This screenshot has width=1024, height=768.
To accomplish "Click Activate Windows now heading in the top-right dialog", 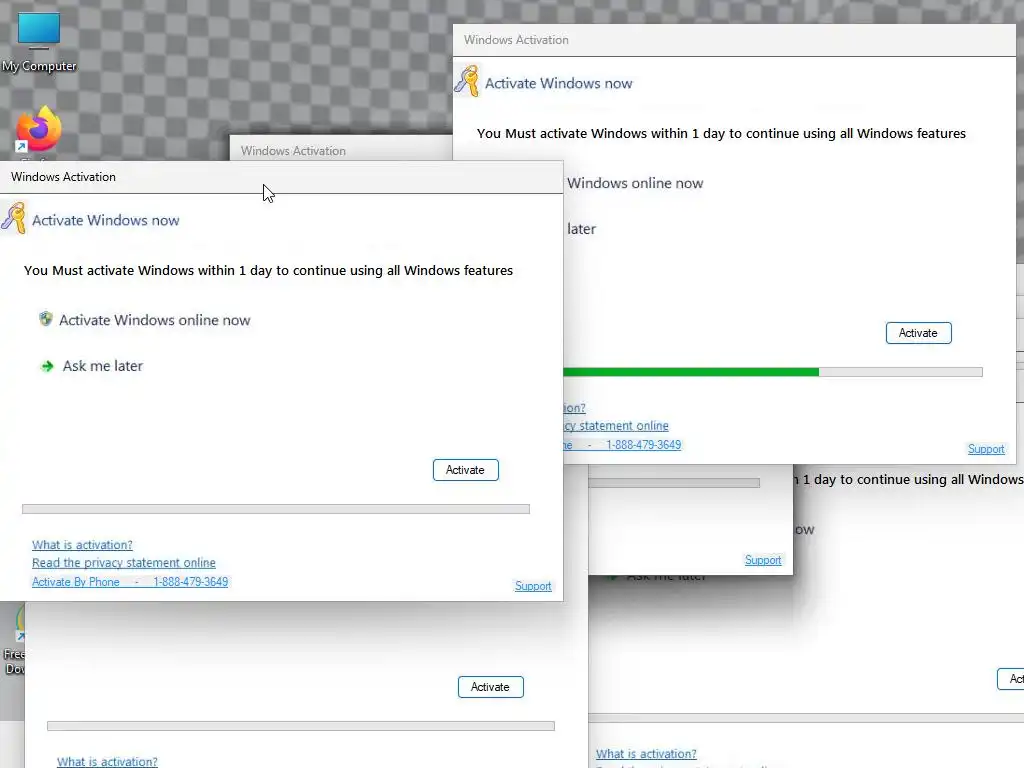I will tap(558, 83).
